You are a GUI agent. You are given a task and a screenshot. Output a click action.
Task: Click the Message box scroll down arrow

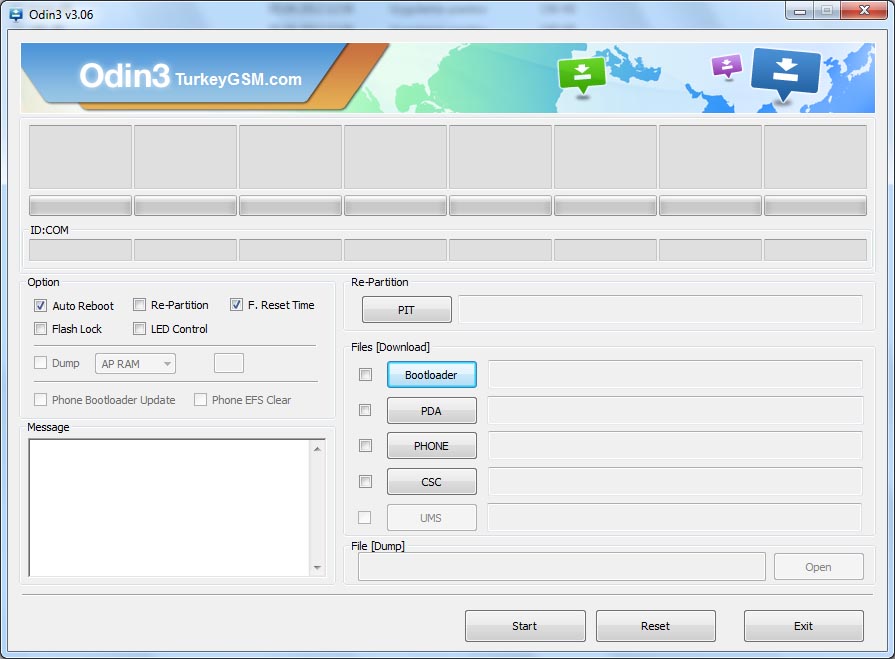point(317,568)
